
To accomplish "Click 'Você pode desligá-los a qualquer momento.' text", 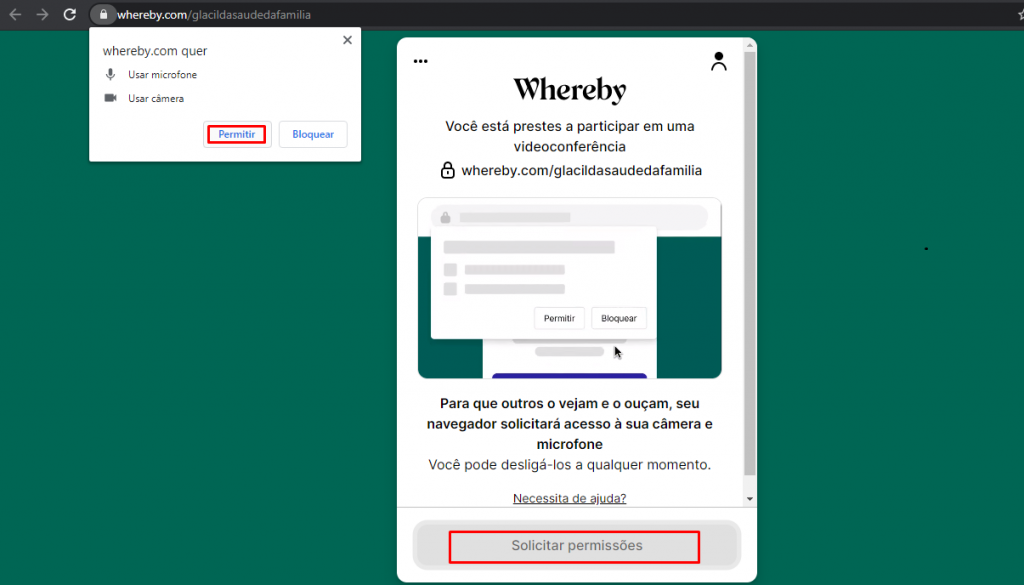I will click(569, 465).
